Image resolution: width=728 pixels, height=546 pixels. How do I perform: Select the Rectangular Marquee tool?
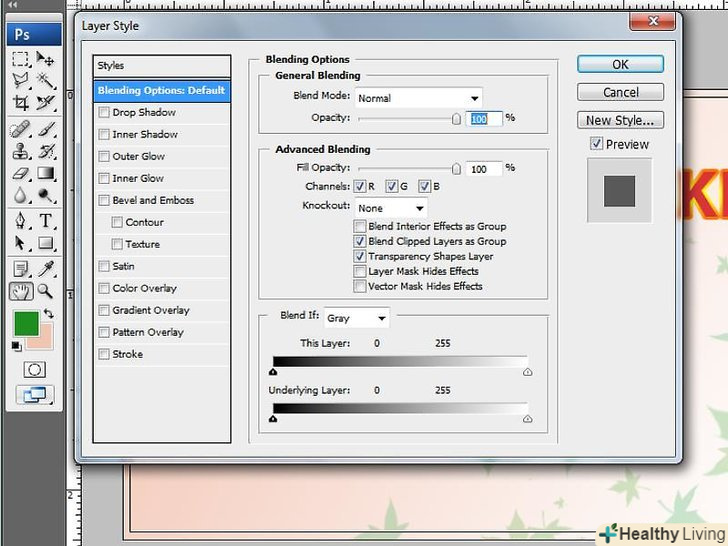(20, 59)
